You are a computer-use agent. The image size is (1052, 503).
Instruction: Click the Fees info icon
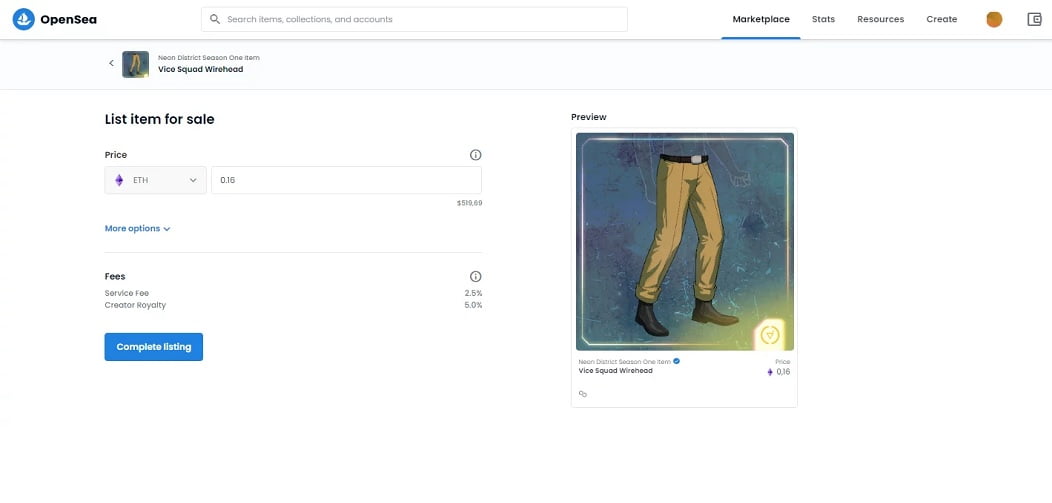(476, 276)
